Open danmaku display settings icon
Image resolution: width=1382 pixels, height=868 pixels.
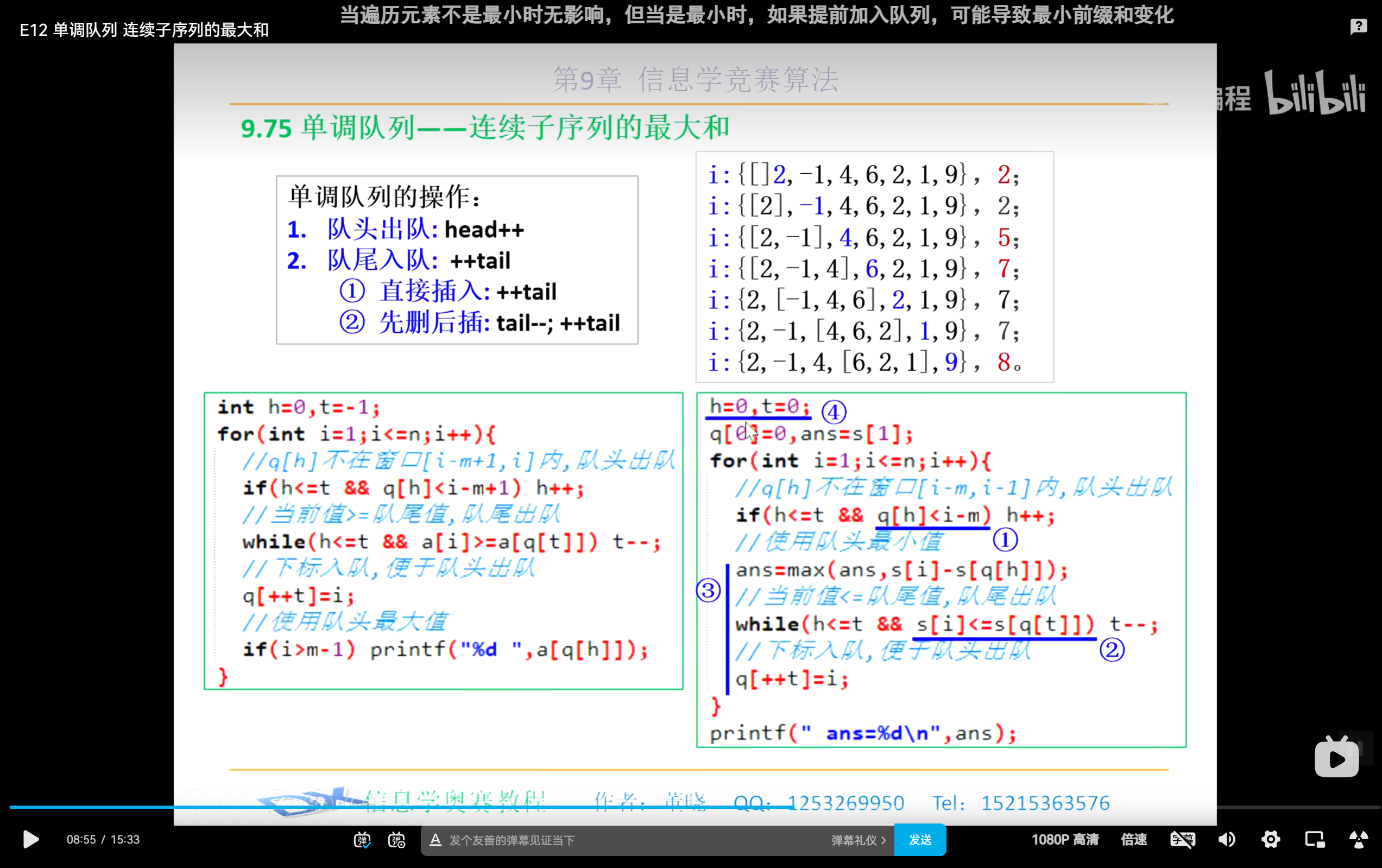click(396, 840)
